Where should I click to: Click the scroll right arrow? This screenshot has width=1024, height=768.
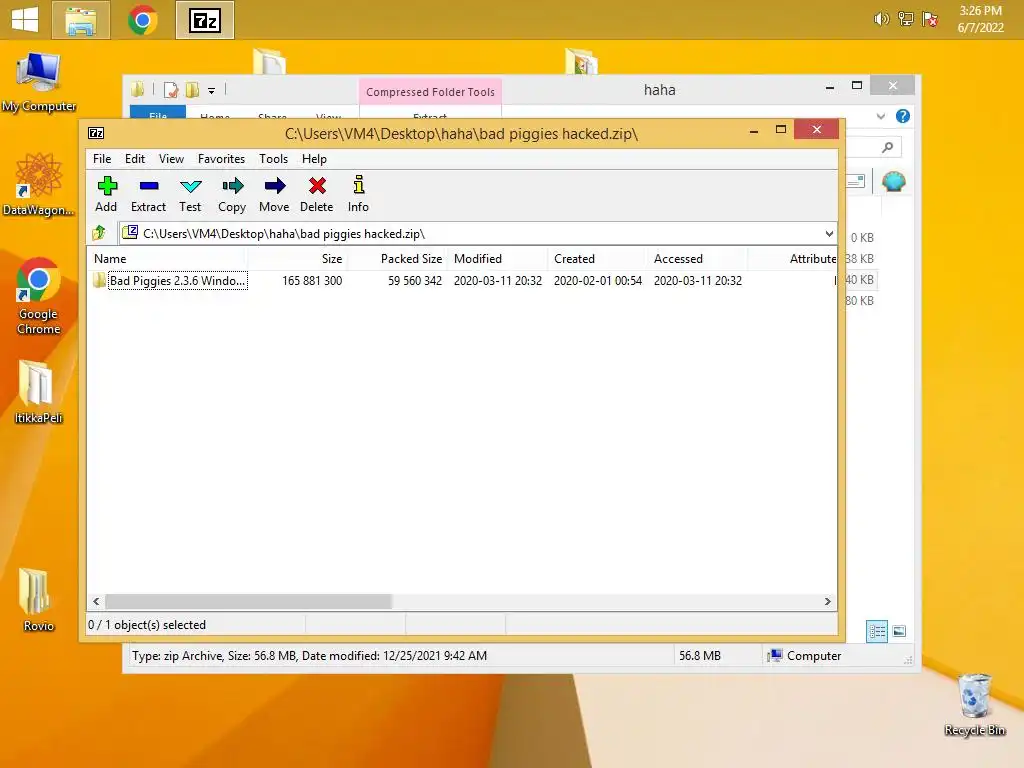tap(827, 601)
